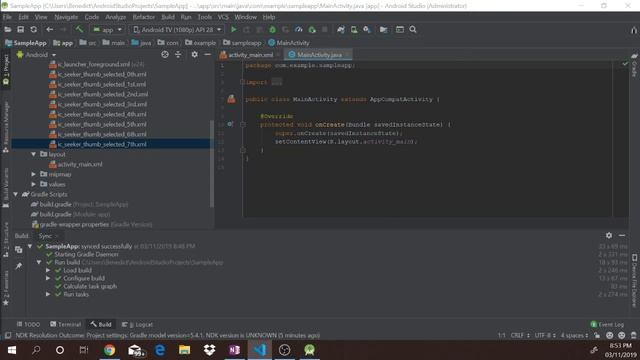Image resolution: width=640 pixels, height=360 pixels.
Task: Click the Synchronize refresh icon
Action: (x=33, y=29)
